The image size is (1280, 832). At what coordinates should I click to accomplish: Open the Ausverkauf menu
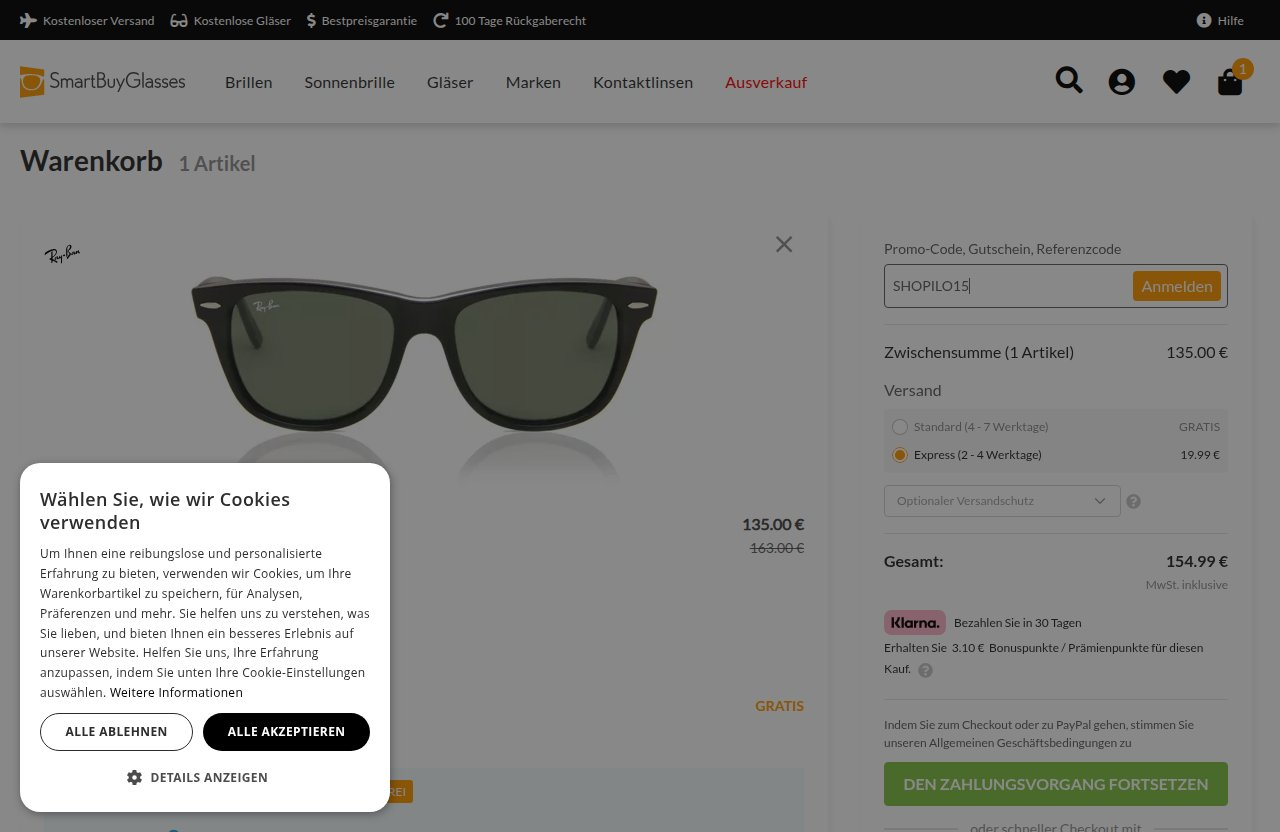pos(766,82)
